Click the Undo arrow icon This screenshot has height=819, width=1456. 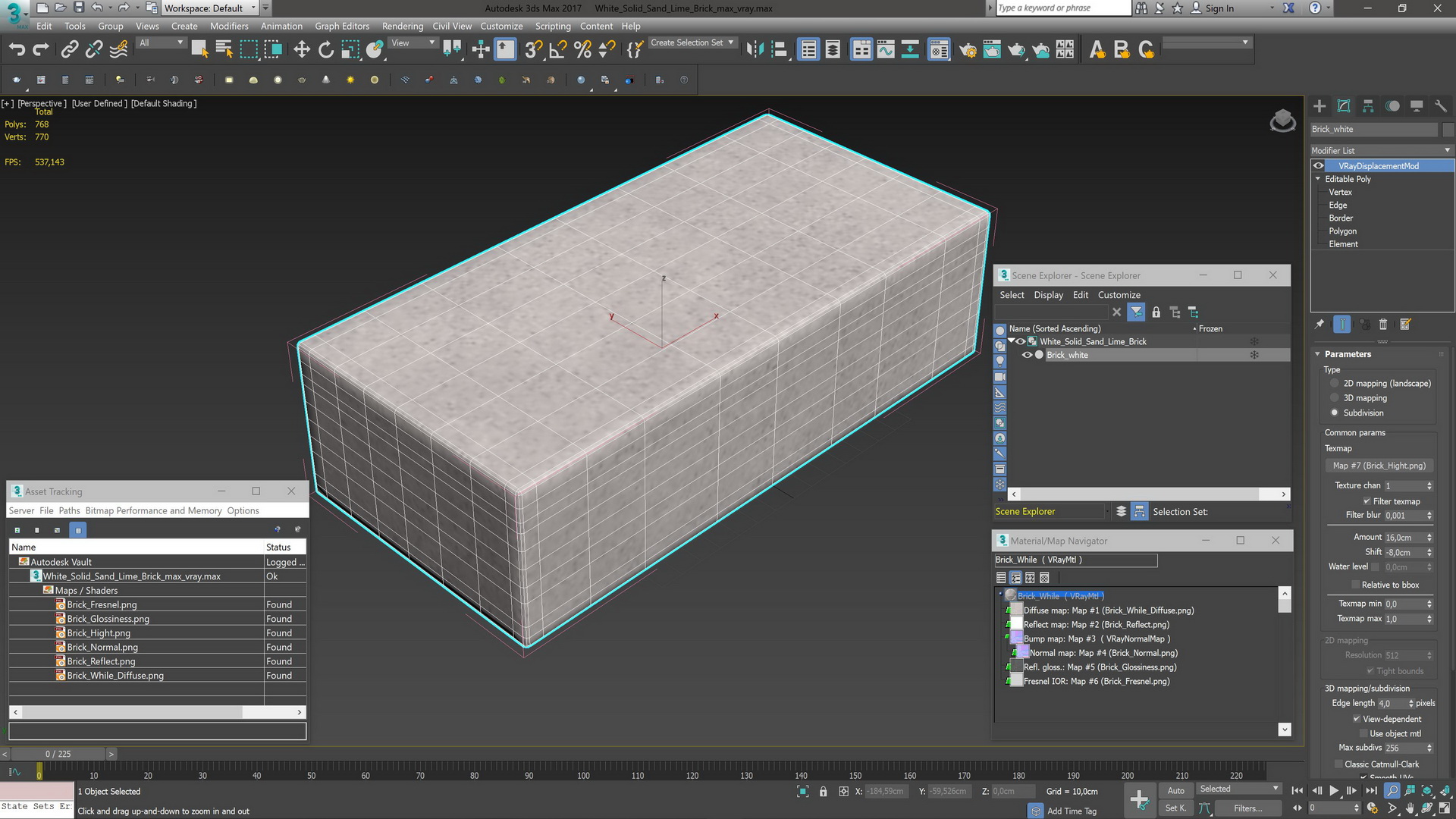point(17,50)
